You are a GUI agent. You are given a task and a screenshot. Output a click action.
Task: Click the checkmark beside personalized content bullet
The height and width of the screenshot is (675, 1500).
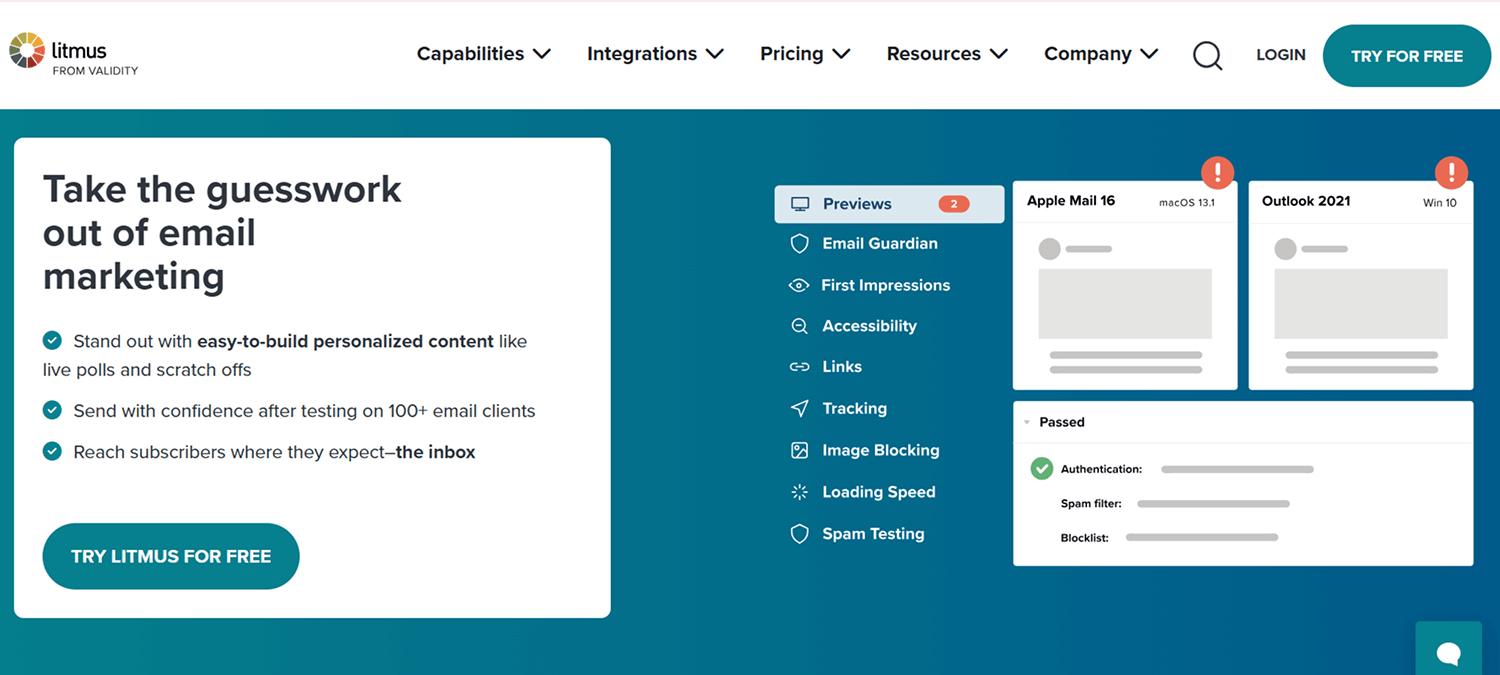52,341
